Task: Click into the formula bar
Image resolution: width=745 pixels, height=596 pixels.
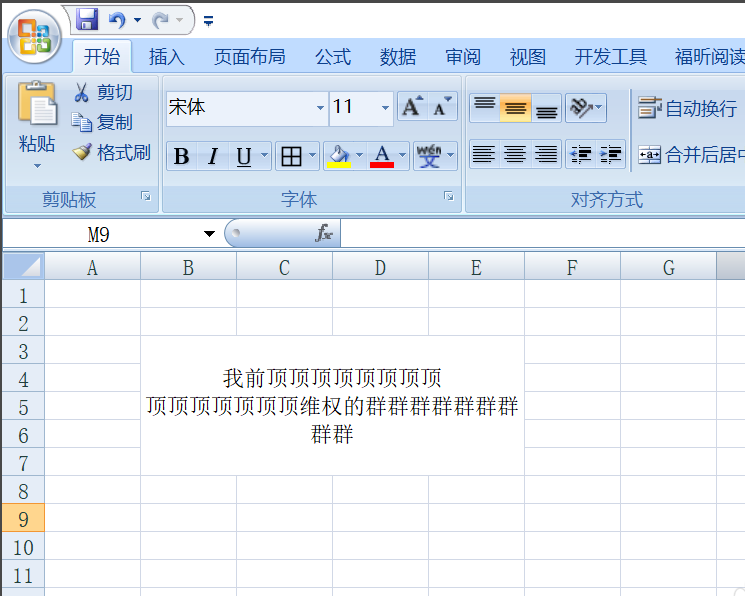Action: (x=543, y=234)
